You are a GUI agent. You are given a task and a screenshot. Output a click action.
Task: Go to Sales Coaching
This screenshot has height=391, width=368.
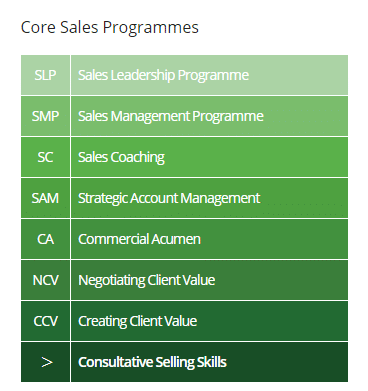(x=121, y=157)
